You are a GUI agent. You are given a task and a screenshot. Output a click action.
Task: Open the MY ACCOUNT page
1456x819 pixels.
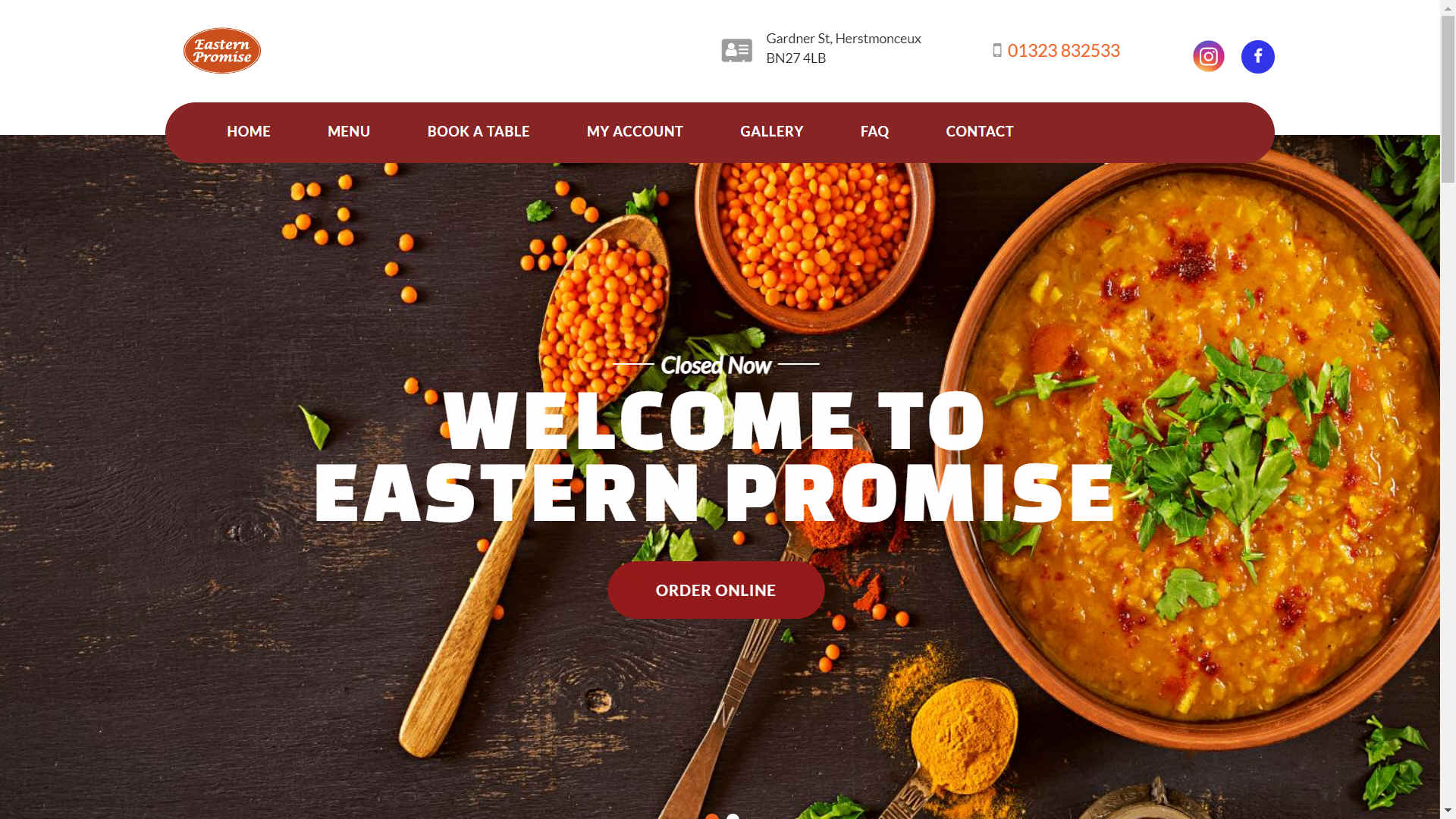click(x=635, y=132)
